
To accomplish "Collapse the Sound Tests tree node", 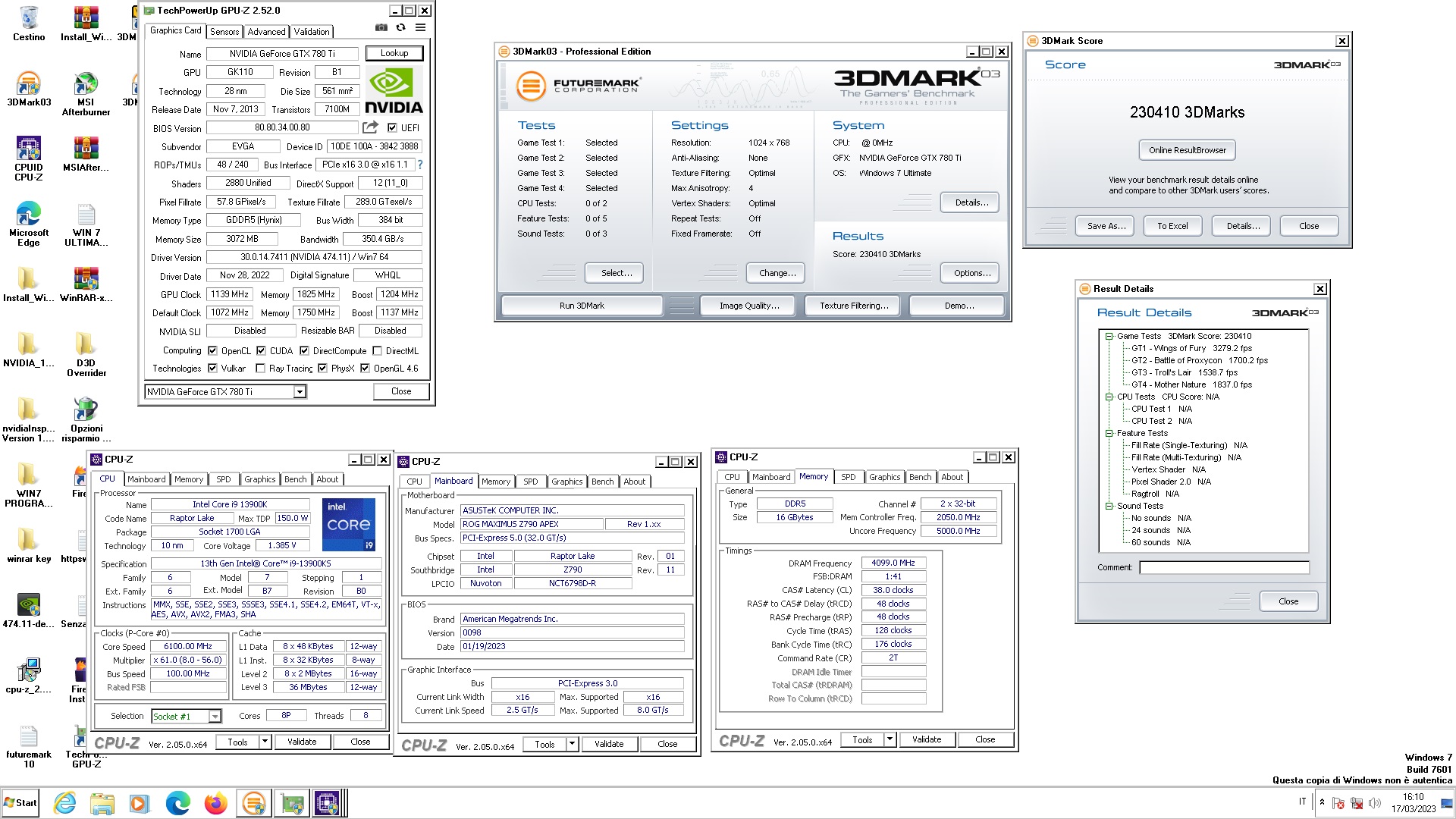I will pyautogui.click(x=1109, y=506).
